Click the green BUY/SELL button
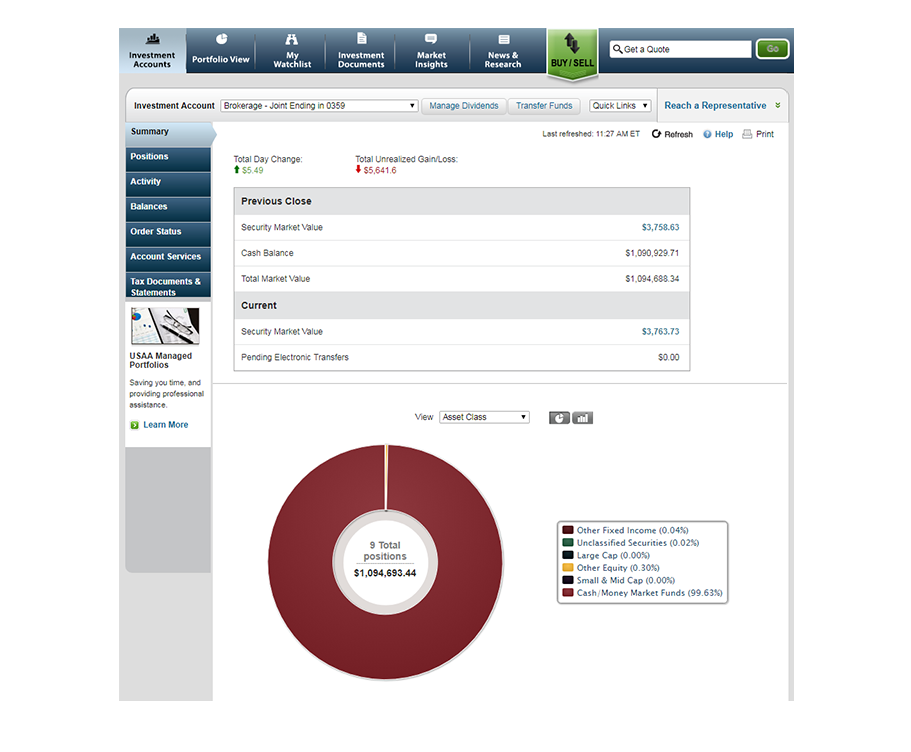Screen dimensions: 911x752 [572, 53]
